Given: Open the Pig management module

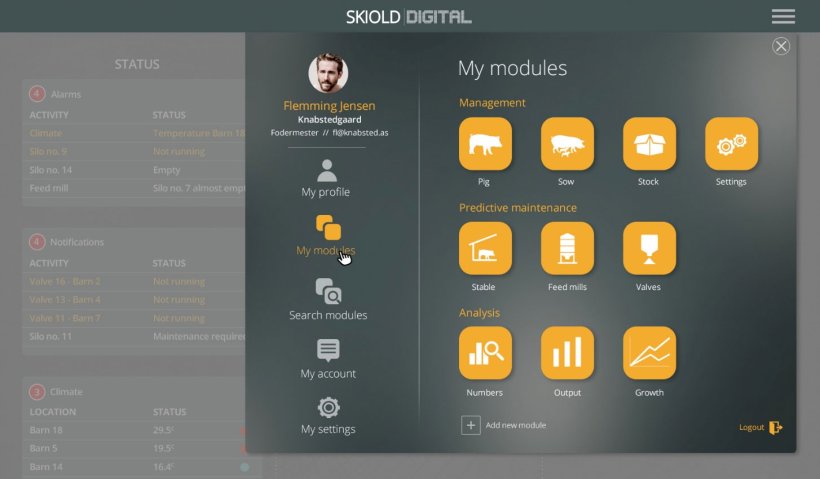Looking at the screenshot, I should tap(485, 144).
